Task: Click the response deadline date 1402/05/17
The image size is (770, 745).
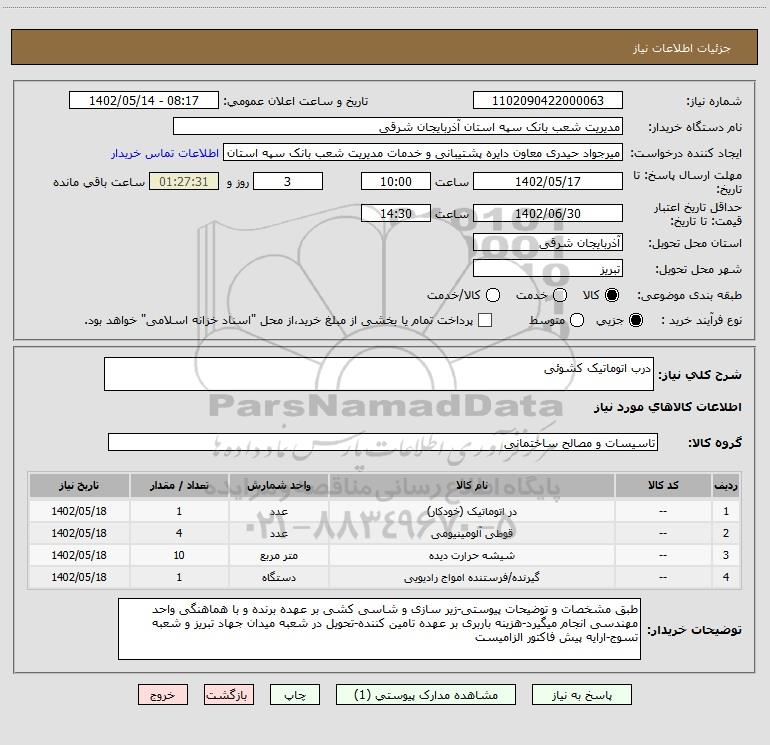Action: pyautogui.click(x=548, y=181)
